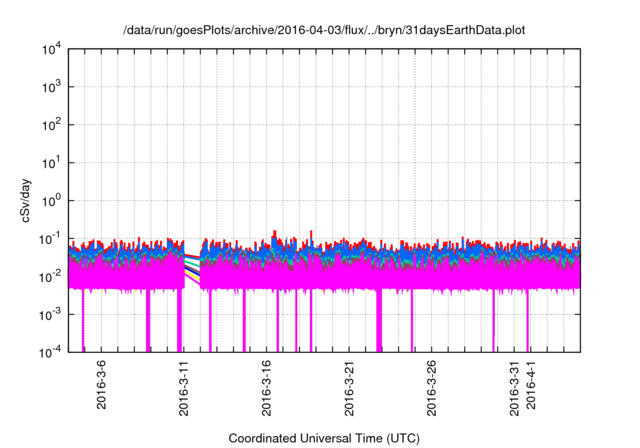The width and height of the screenshot is (640, 448).
Task: Select the 10^-1 y-axis tick label
Action: (50, 239)
